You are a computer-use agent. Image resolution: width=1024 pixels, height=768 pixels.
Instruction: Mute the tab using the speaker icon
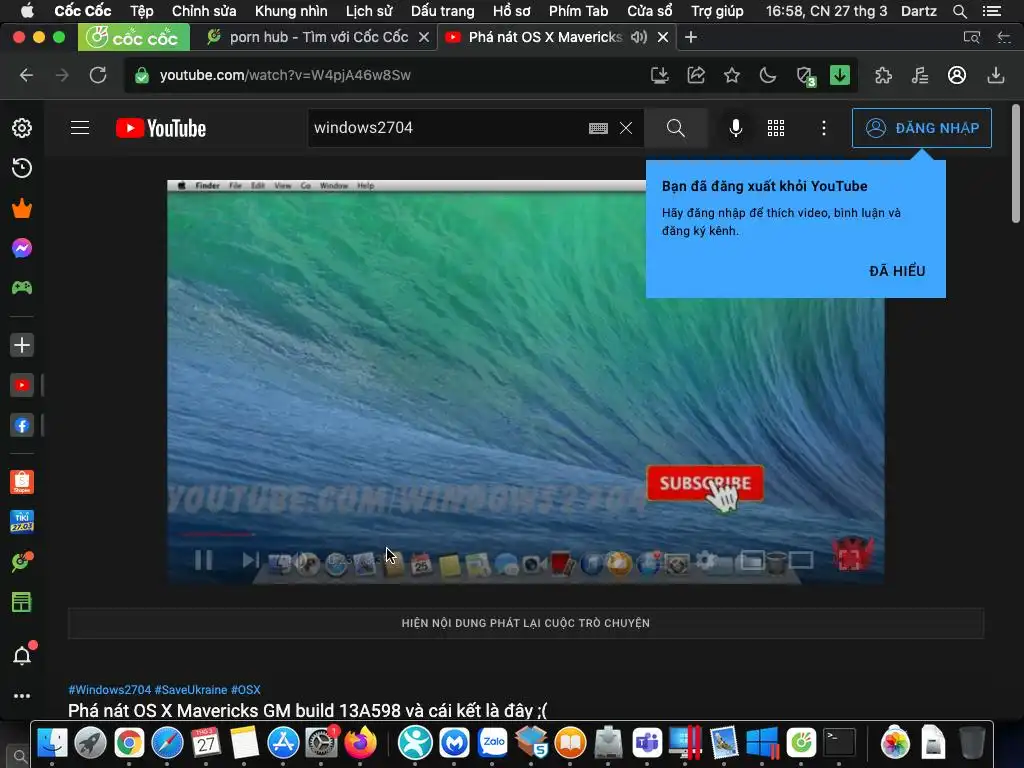(639, 37)
